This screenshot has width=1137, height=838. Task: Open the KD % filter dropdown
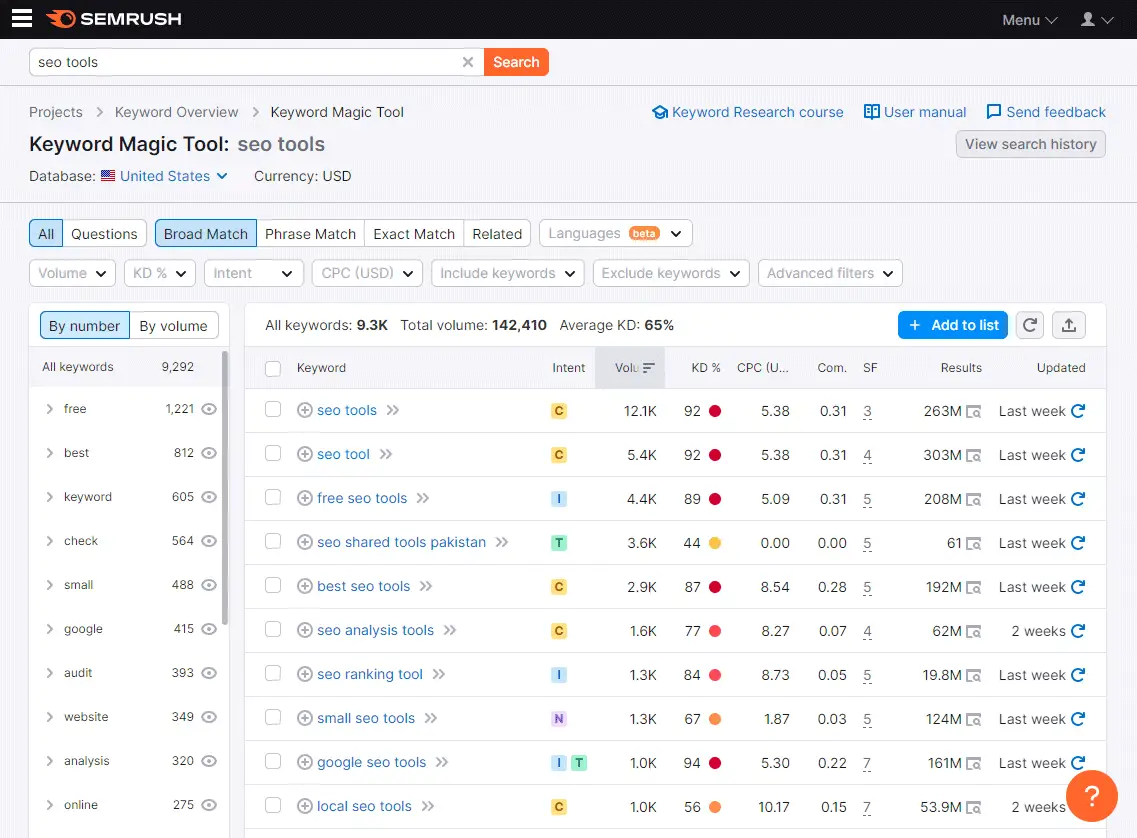160,273
